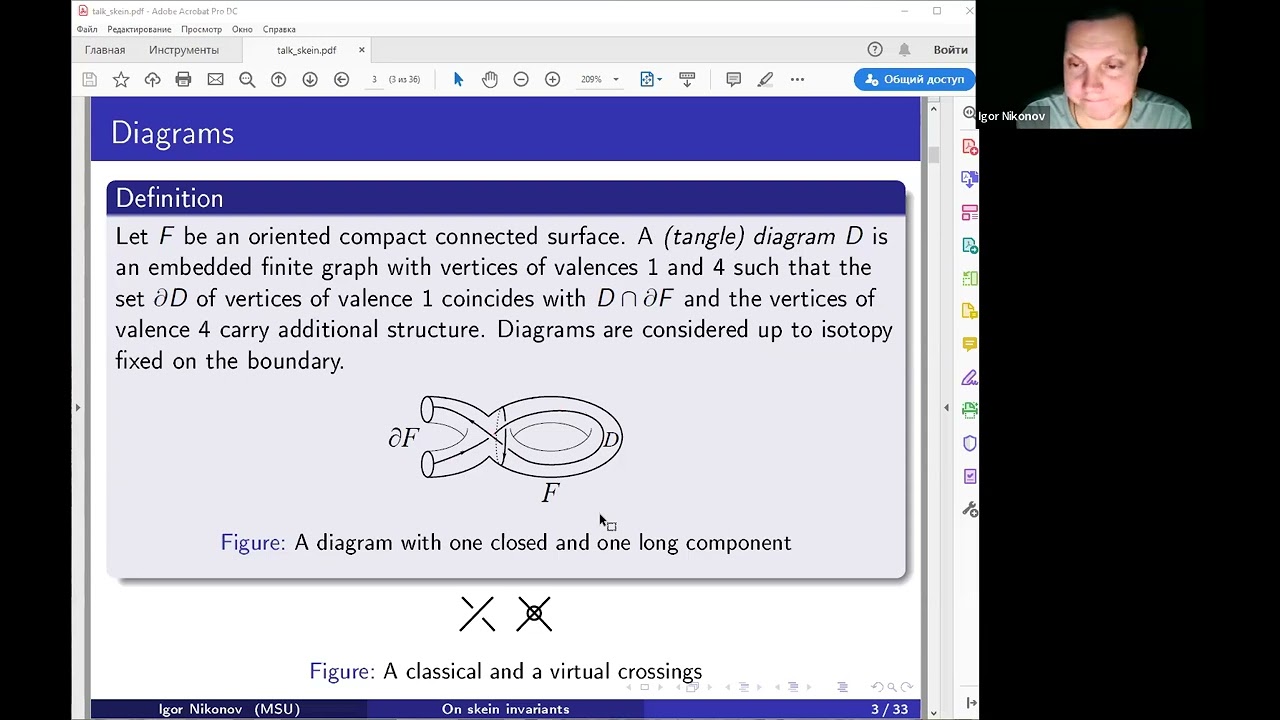Click the vertical scrollbar thumb

click(933, 154)
